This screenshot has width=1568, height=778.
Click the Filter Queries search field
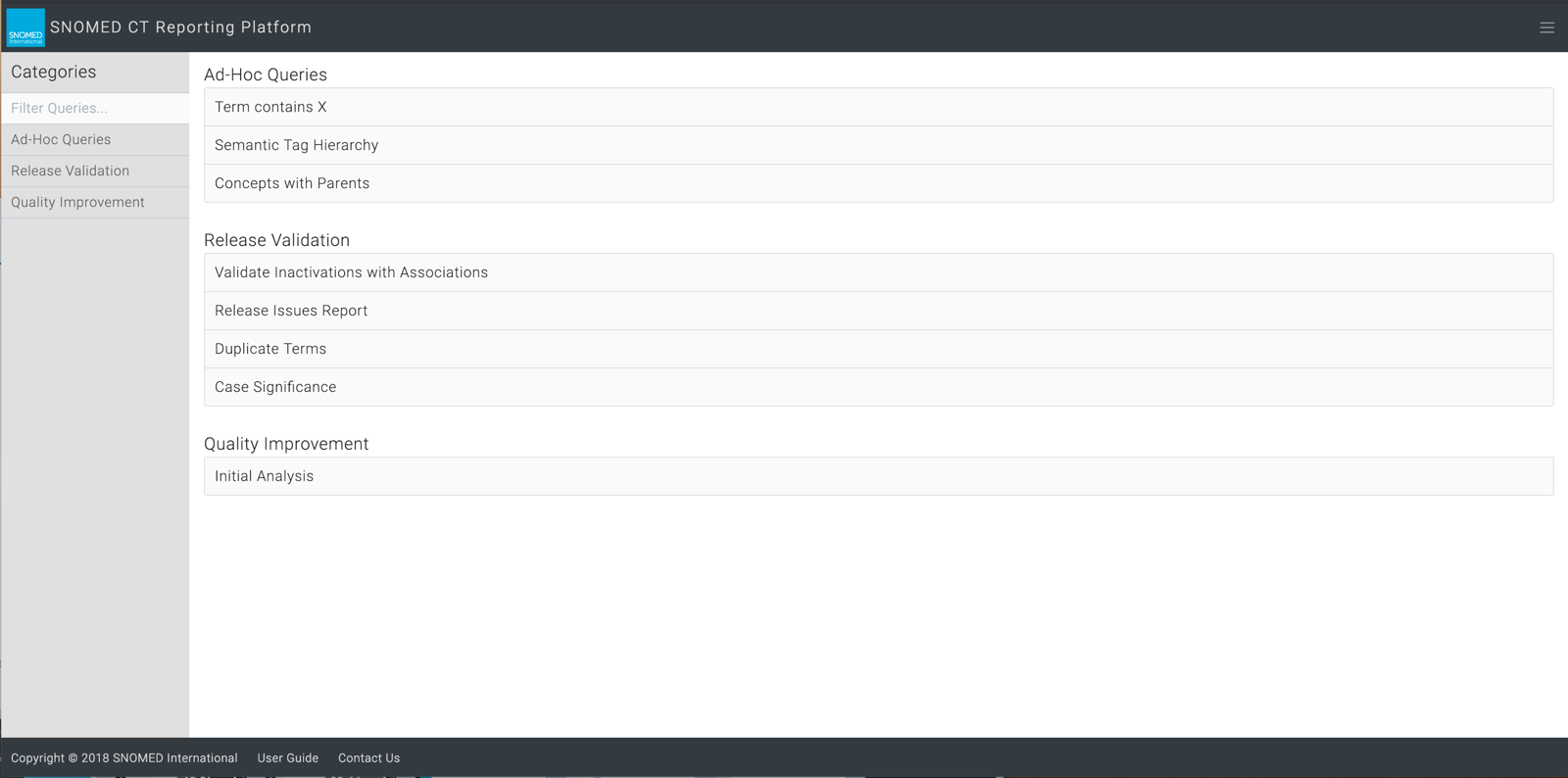[x=94, y=108]
